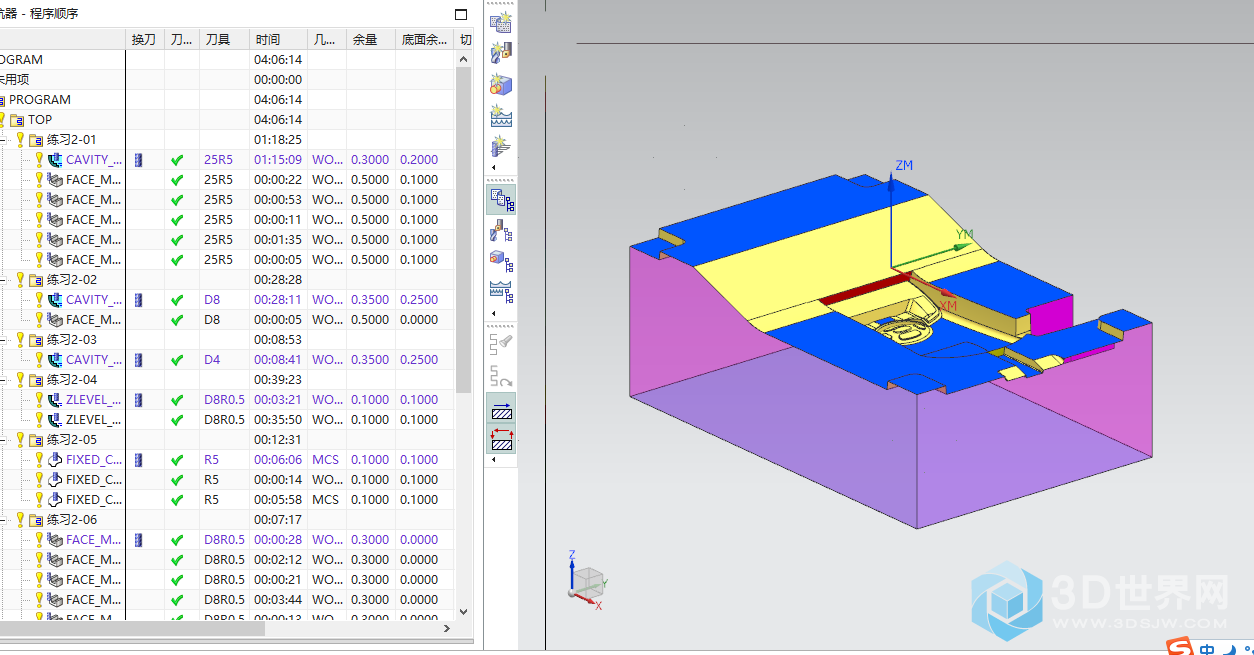Switch to Machining Method View
This screenshot has width=1254, height=655.
tap(501, 292)
